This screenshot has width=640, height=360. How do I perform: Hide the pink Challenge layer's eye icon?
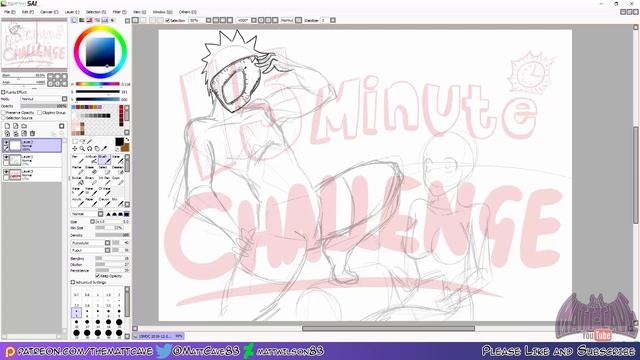(6, 172)
